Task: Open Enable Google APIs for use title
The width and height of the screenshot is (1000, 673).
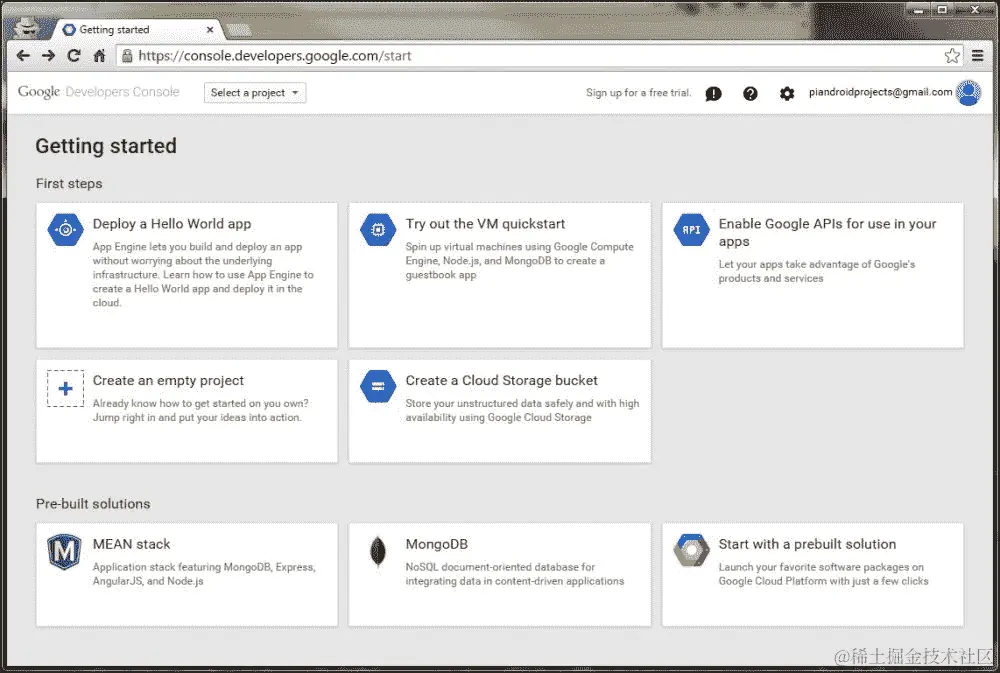Action: tap(827, 232)
